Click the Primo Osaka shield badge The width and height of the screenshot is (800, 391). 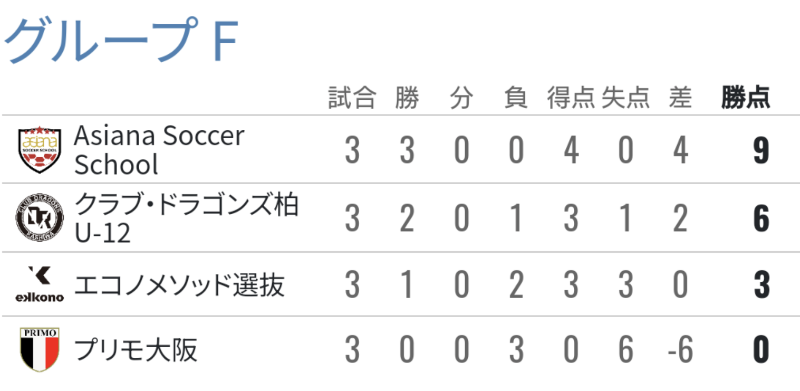pos(40,350)
